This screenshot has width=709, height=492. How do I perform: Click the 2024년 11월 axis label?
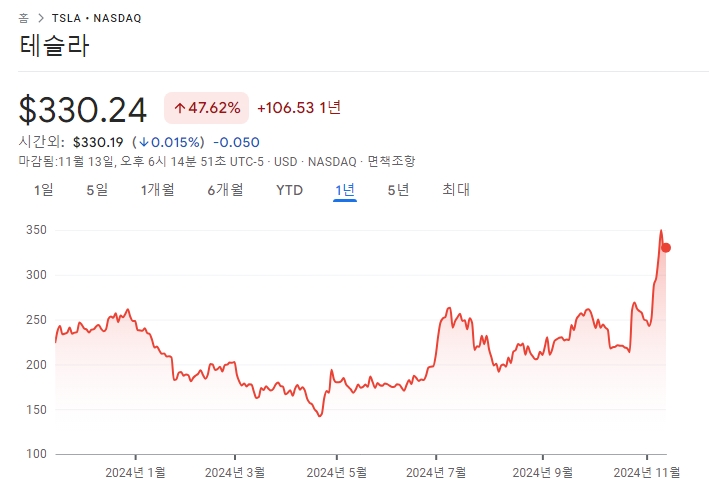coord(647,473)
